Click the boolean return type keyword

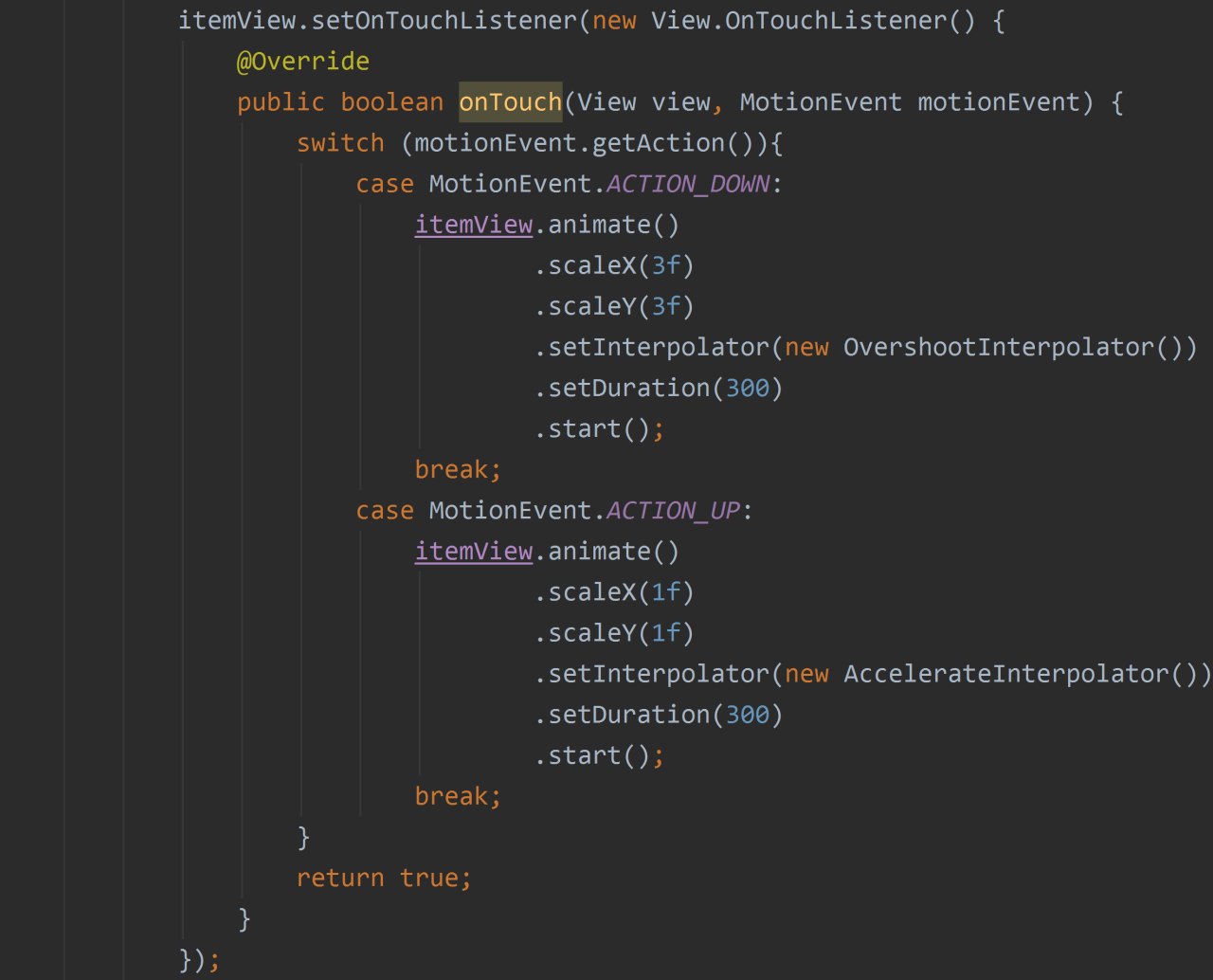pyautogui.click(x=392, y=102)
